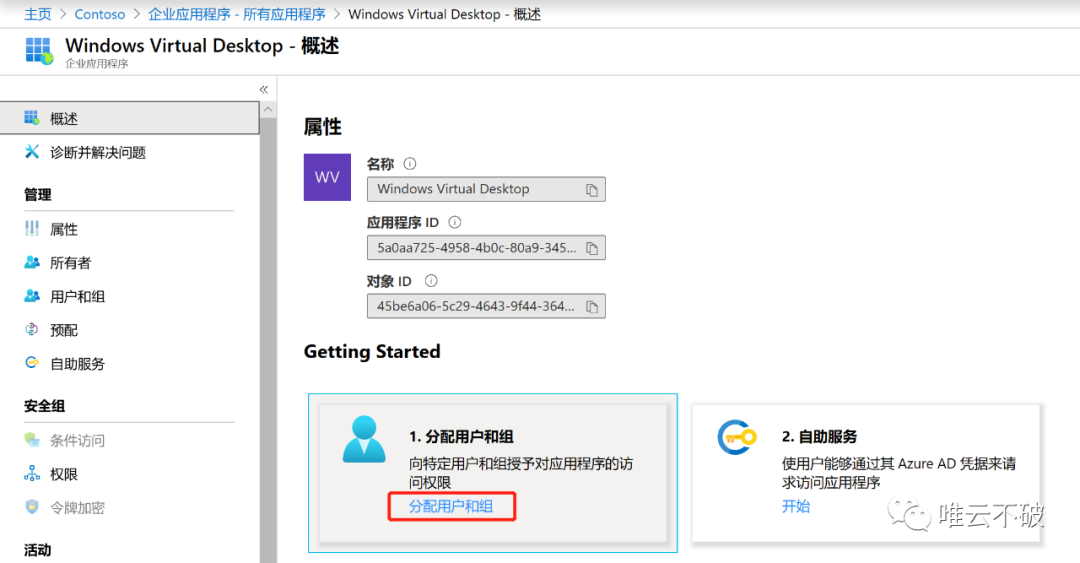
Task: Click the 管理 section header
Action: 38,194
